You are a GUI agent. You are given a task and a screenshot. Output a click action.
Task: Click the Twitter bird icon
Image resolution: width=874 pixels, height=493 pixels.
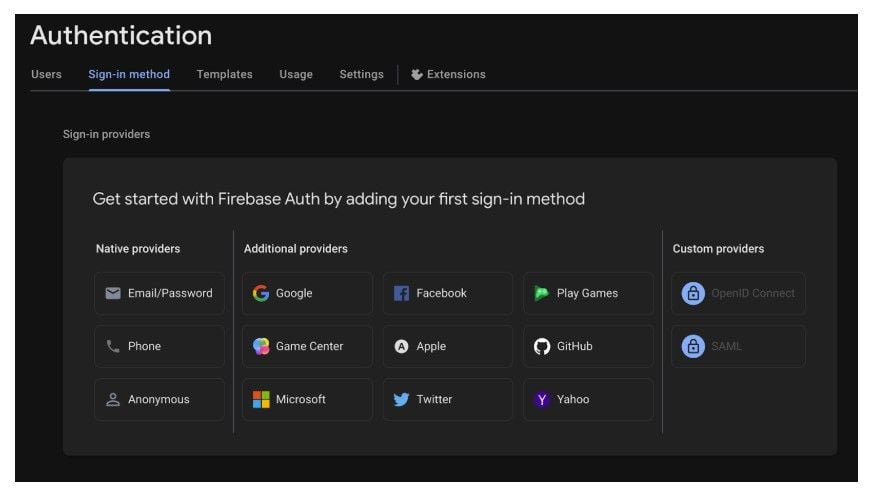(401, 399)
